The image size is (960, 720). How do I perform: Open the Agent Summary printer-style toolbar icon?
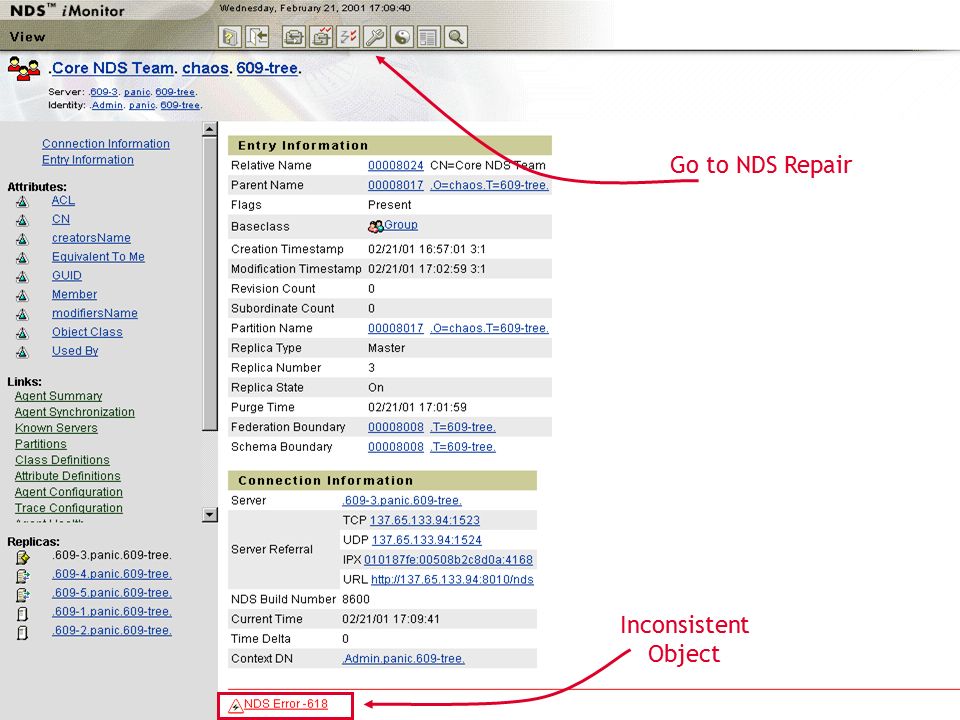click(294, 37)
